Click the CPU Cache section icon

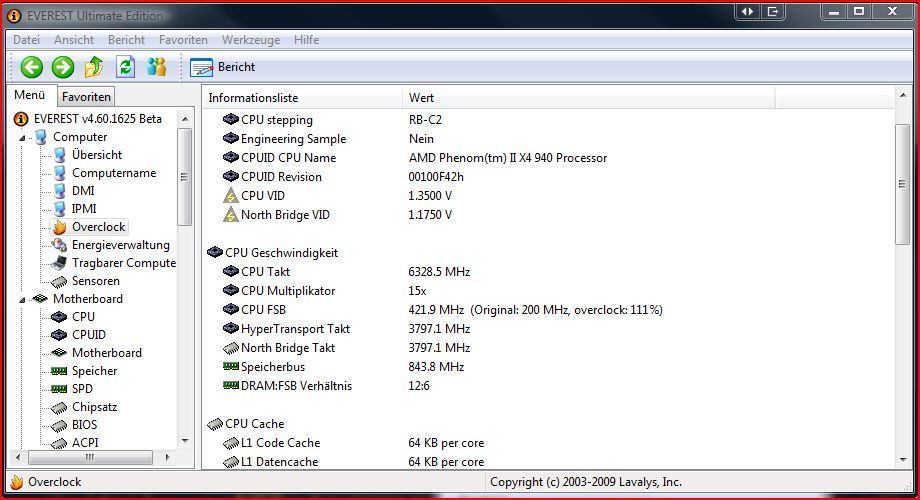point(215,424)
